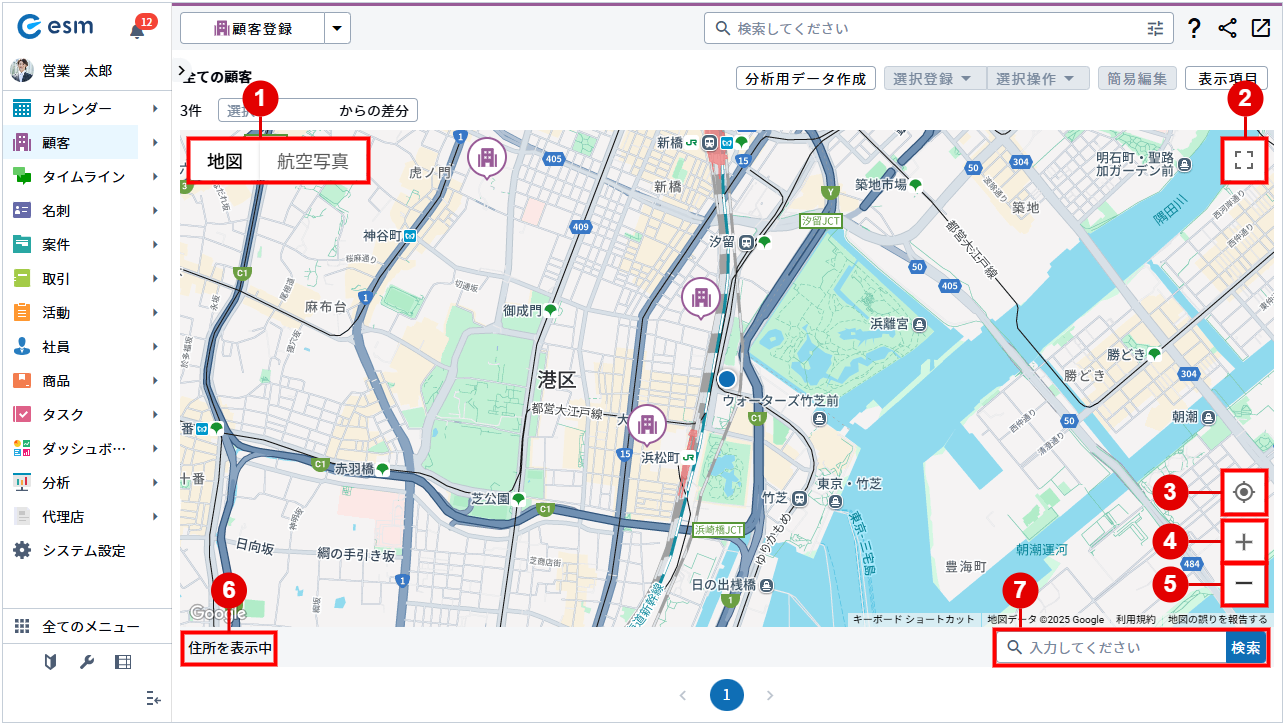
Task: Open page in new window icon
Action: [1259, 28]
